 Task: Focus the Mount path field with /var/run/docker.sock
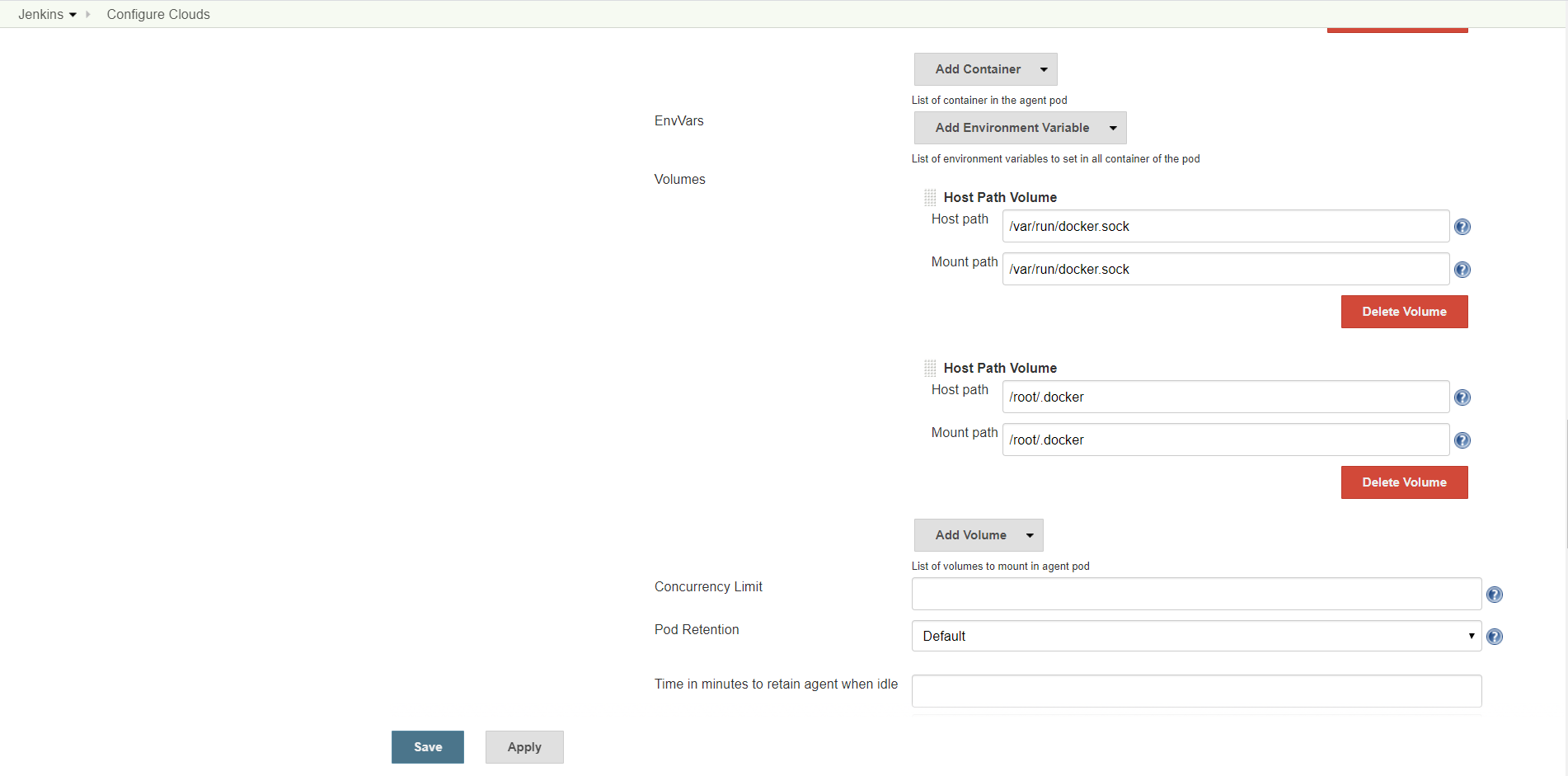click(x=1226, y=269)
